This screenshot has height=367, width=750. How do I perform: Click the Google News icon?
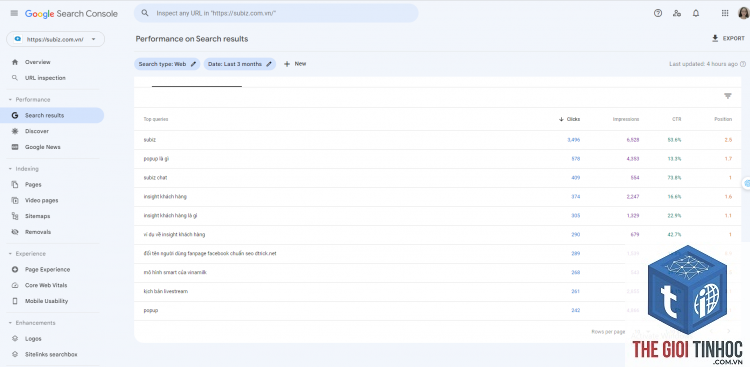click(15, 147)
